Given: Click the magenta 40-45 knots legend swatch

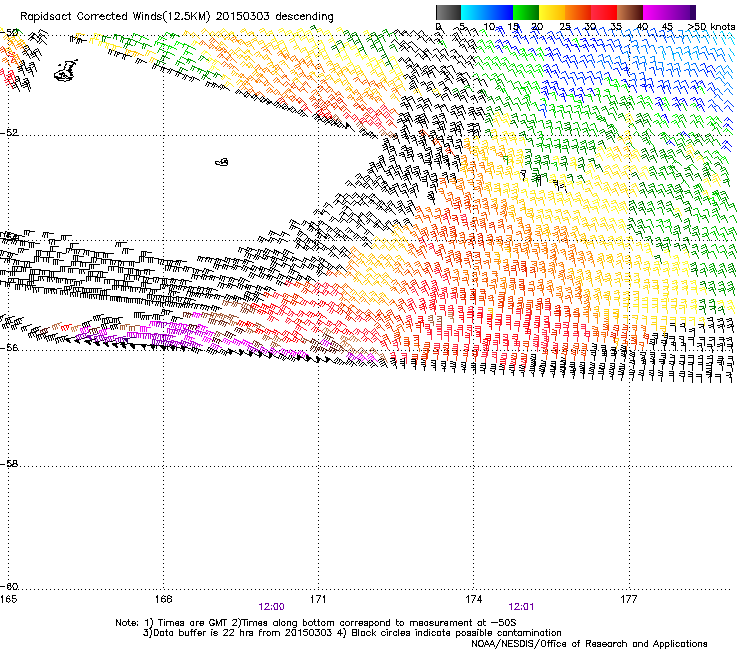Looking at the screenshot, I should pyautogui.click(x=656, y=12).
